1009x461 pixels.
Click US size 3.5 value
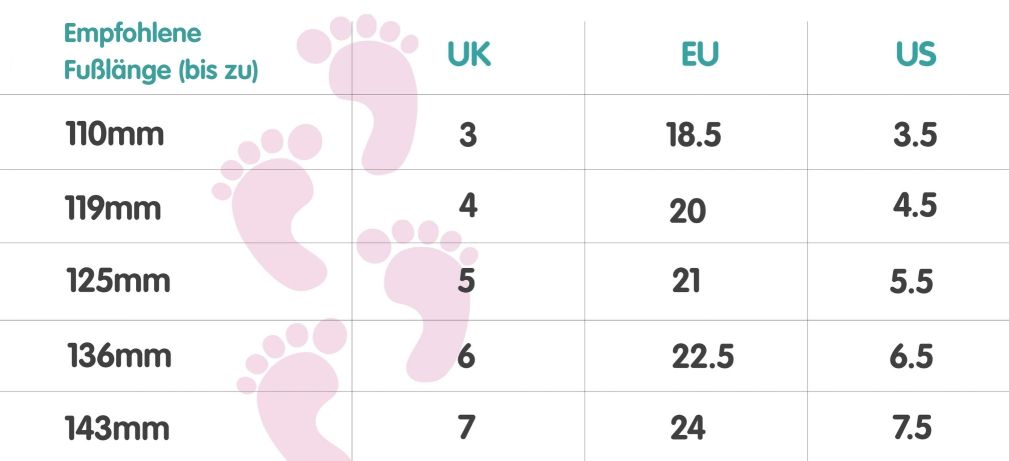click(914, 135)
